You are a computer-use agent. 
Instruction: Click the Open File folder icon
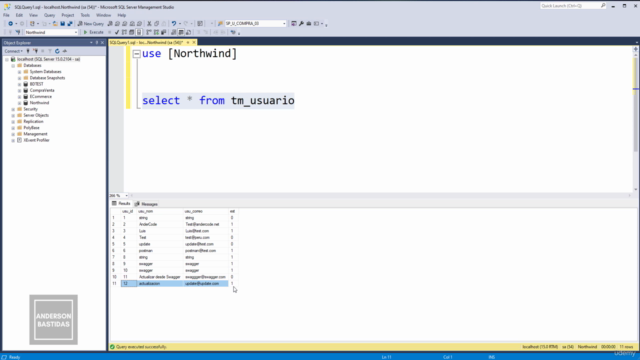55,24
